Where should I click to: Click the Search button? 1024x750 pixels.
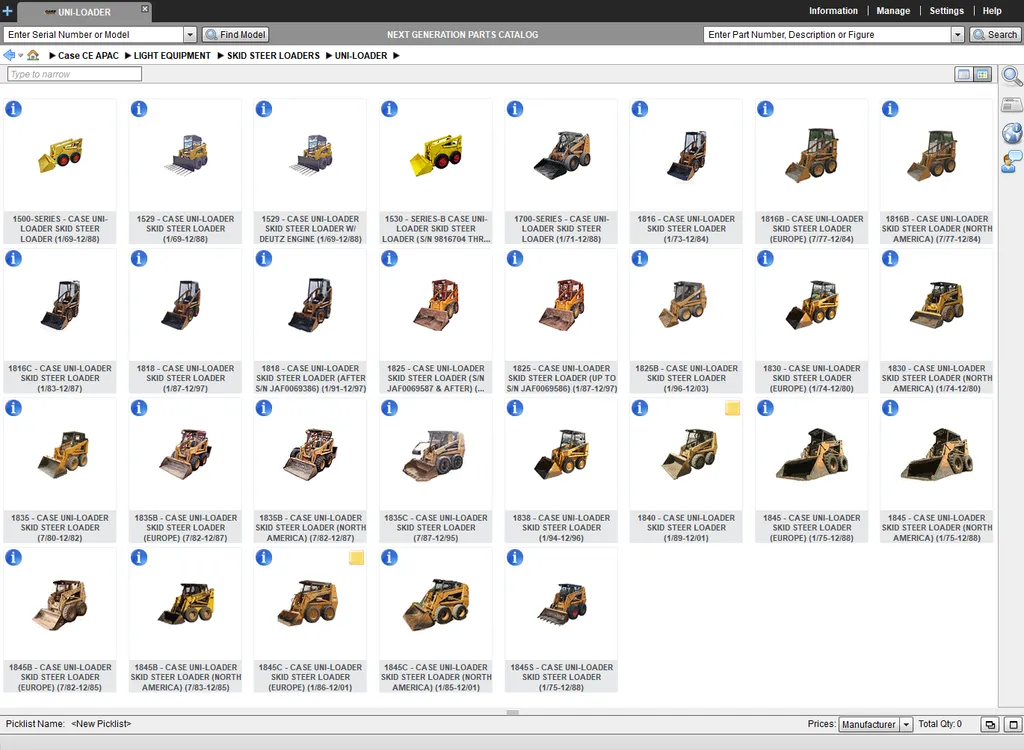[996, 35]
